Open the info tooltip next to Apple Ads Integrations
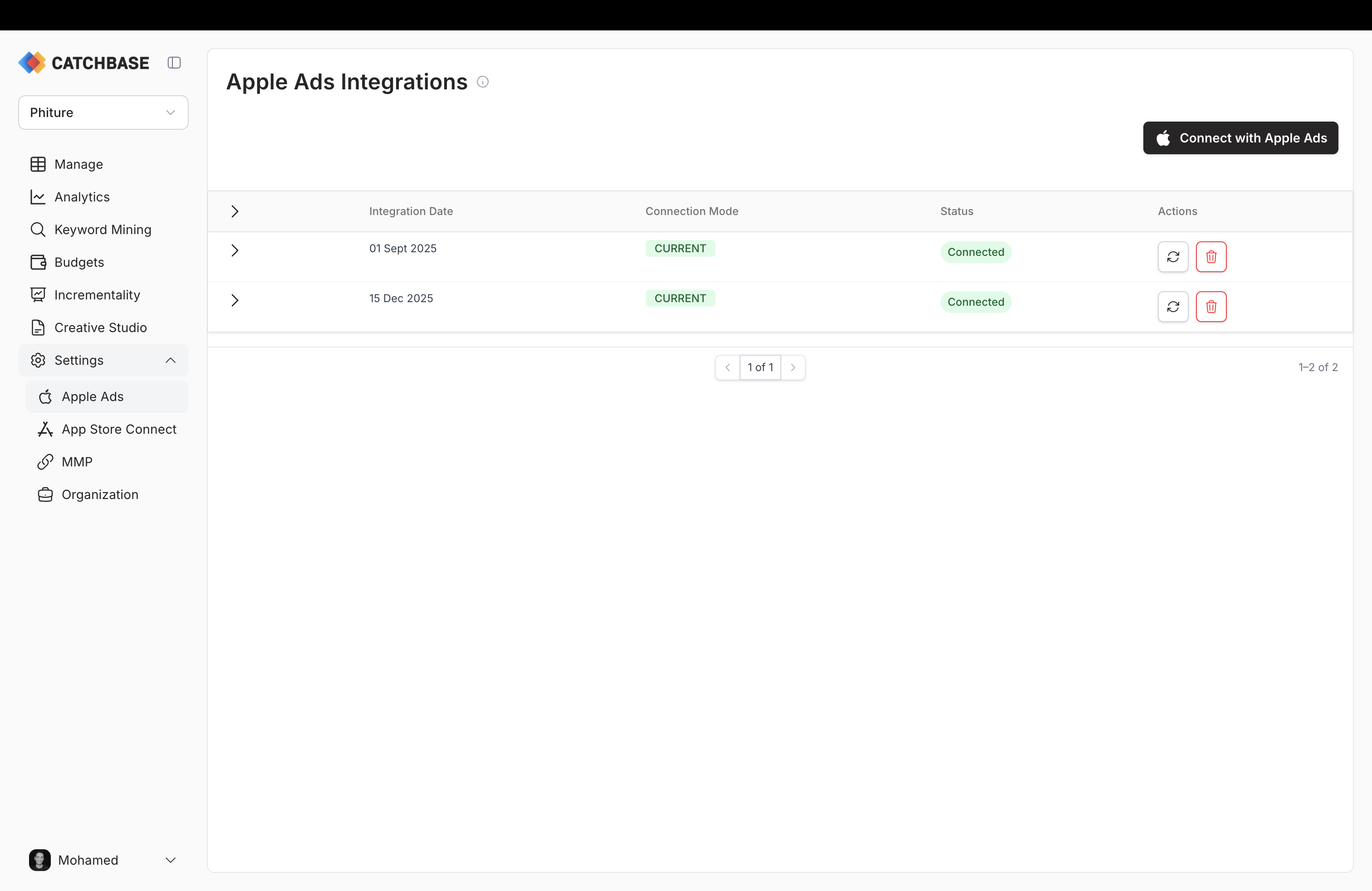This screenshot has height=891, width=1372. 482,81
